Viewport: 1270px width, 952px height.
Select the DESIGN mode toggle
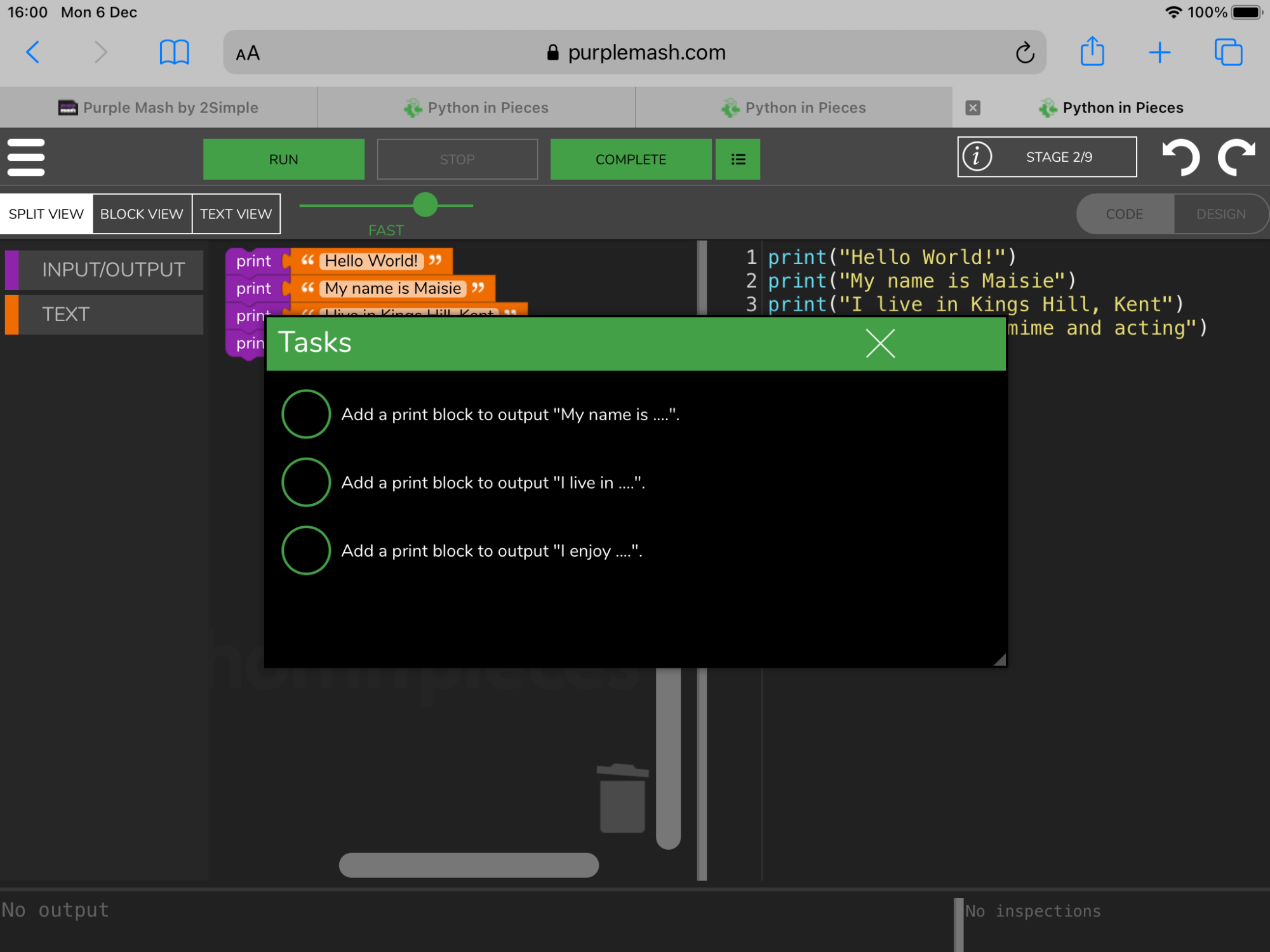click(x=1221, y=214)
